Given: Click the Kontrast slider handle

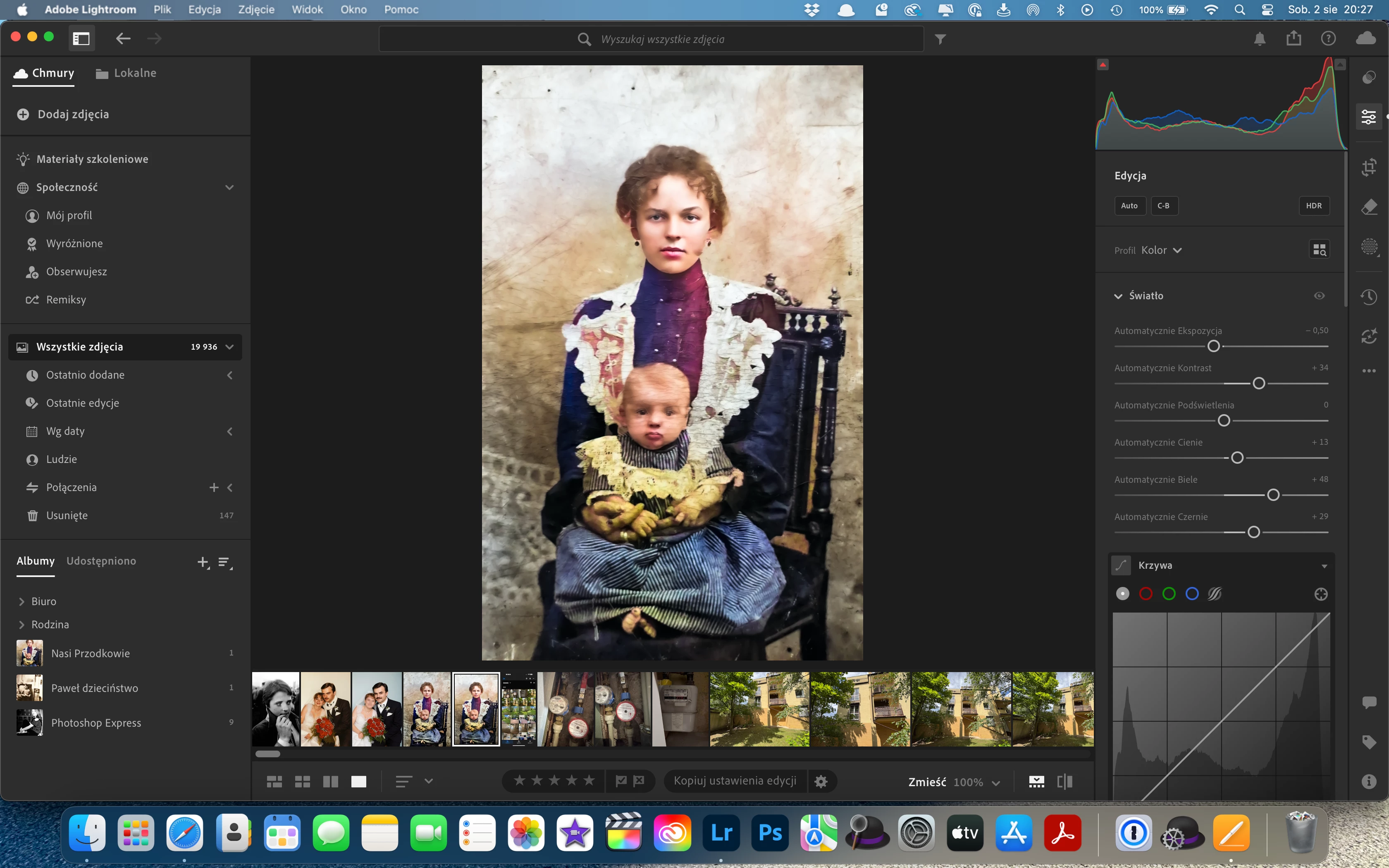Looking at the screenshot, I should [1259, 384].
